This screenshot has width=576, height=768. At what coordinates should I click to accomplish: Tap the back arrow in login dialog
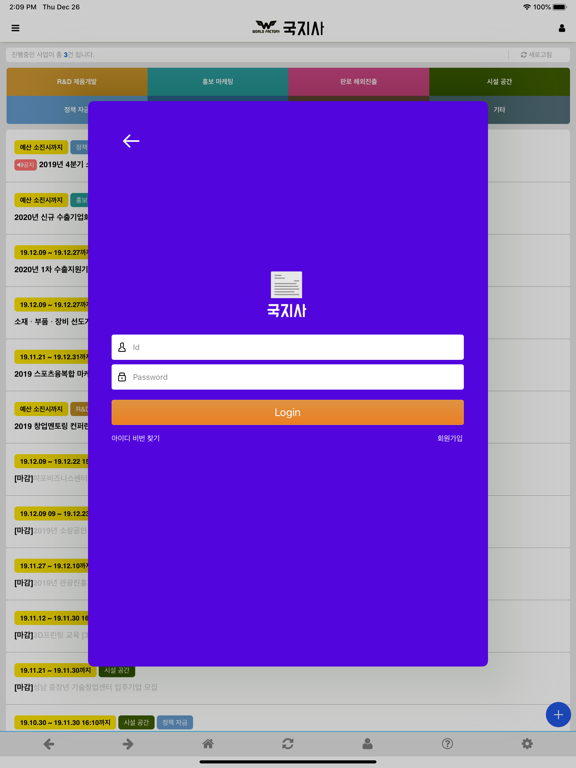(x=131, y=141)
